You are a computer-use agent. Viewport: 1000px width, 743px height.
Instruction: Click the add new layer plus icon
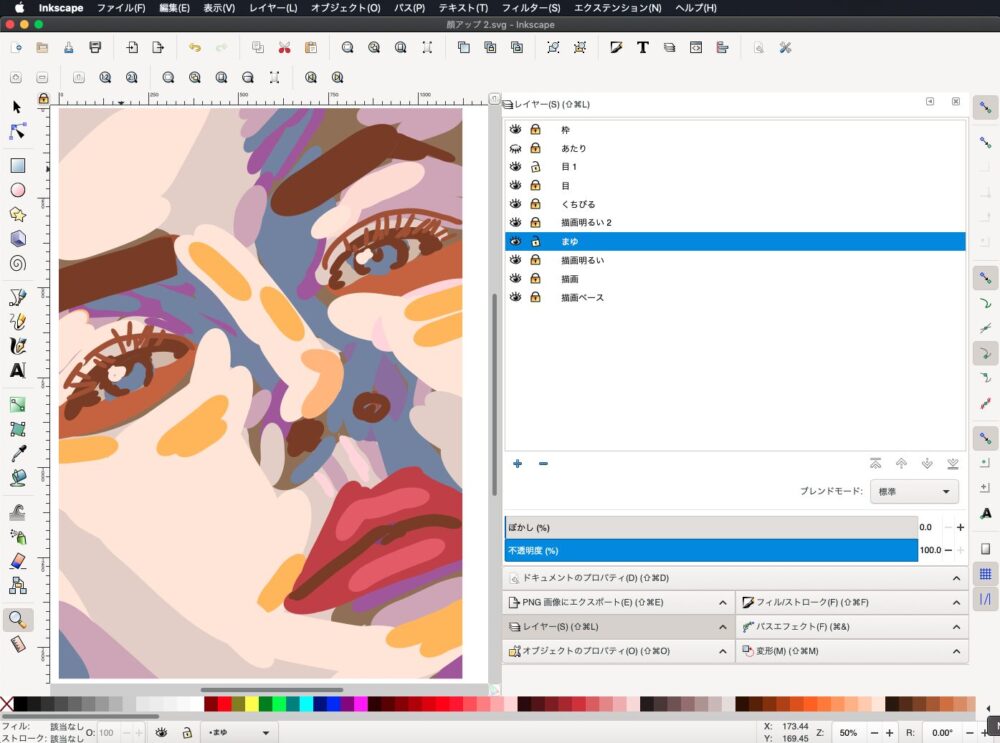[517, 463]
